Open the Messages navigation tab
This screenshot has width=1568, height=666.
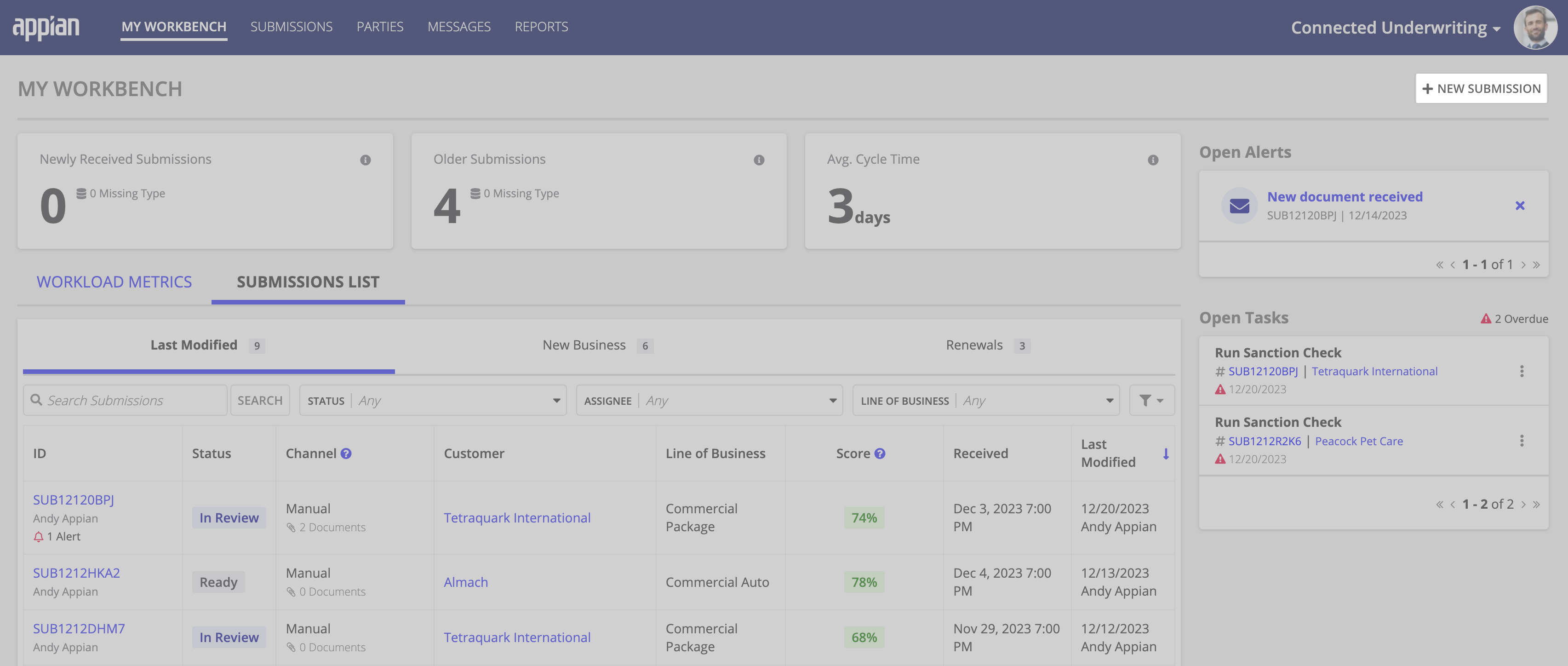[x=459, y=27]
